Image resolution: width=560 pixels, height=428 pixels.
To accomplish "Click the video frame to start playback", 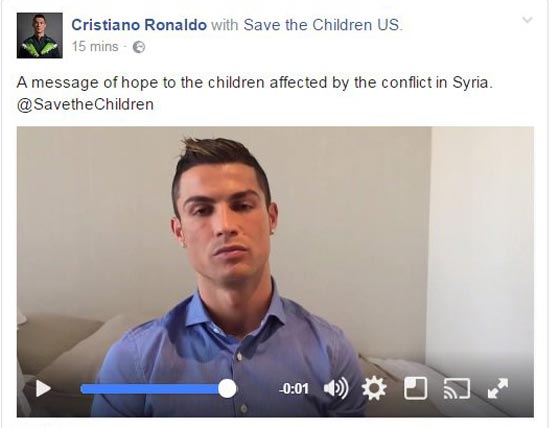I will (275, 250).
